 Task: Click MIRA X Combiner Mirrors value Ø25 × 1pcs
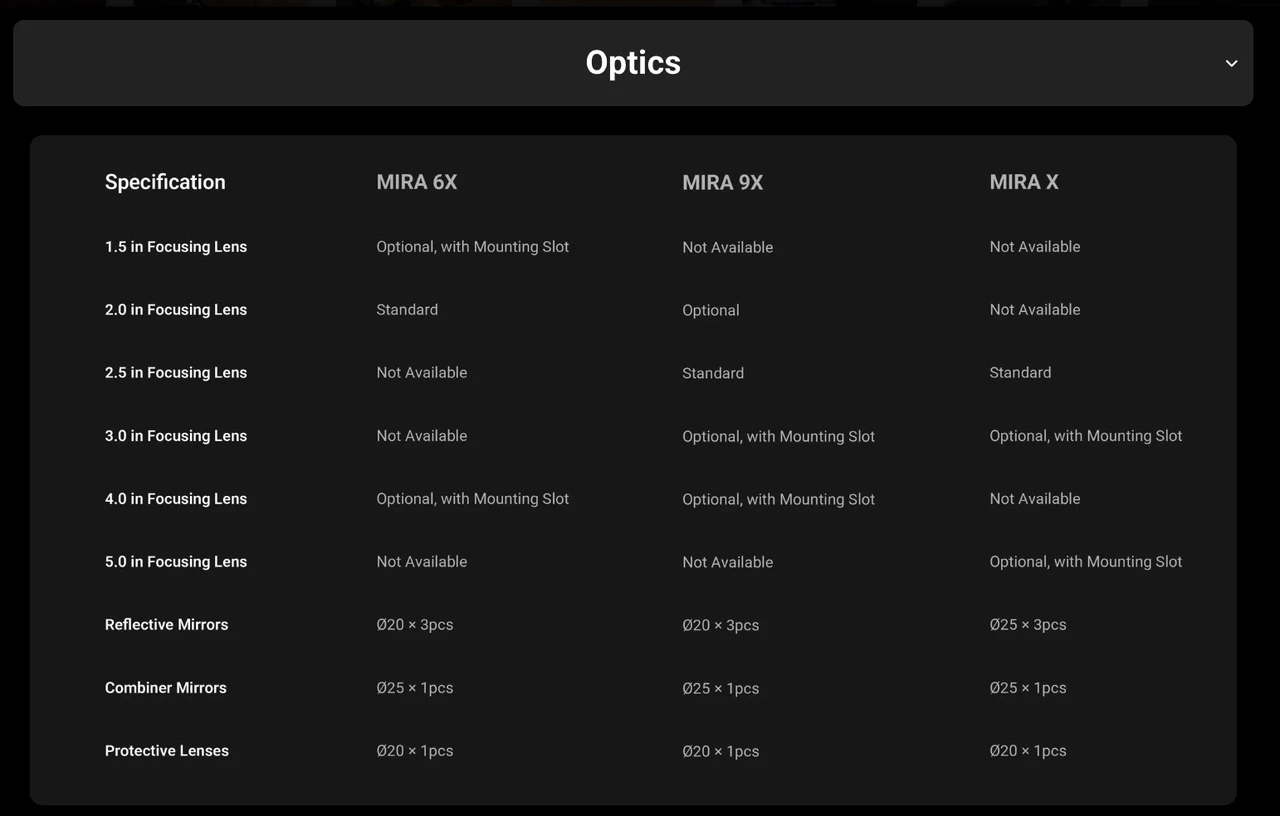click(1028, 688)
